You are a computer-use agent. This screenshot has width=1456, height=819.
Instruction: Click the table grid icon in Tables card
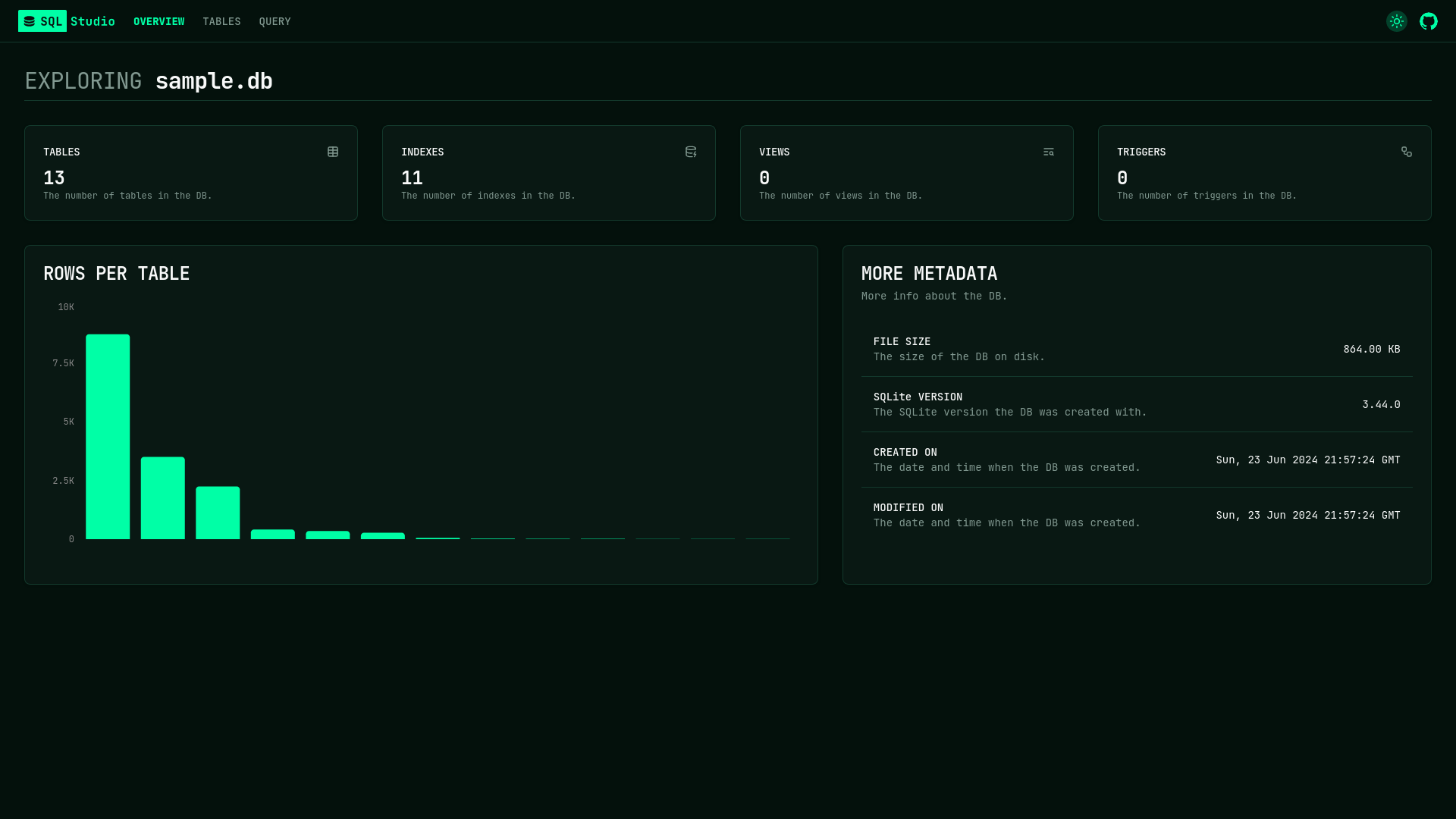(x=333, y=152)
